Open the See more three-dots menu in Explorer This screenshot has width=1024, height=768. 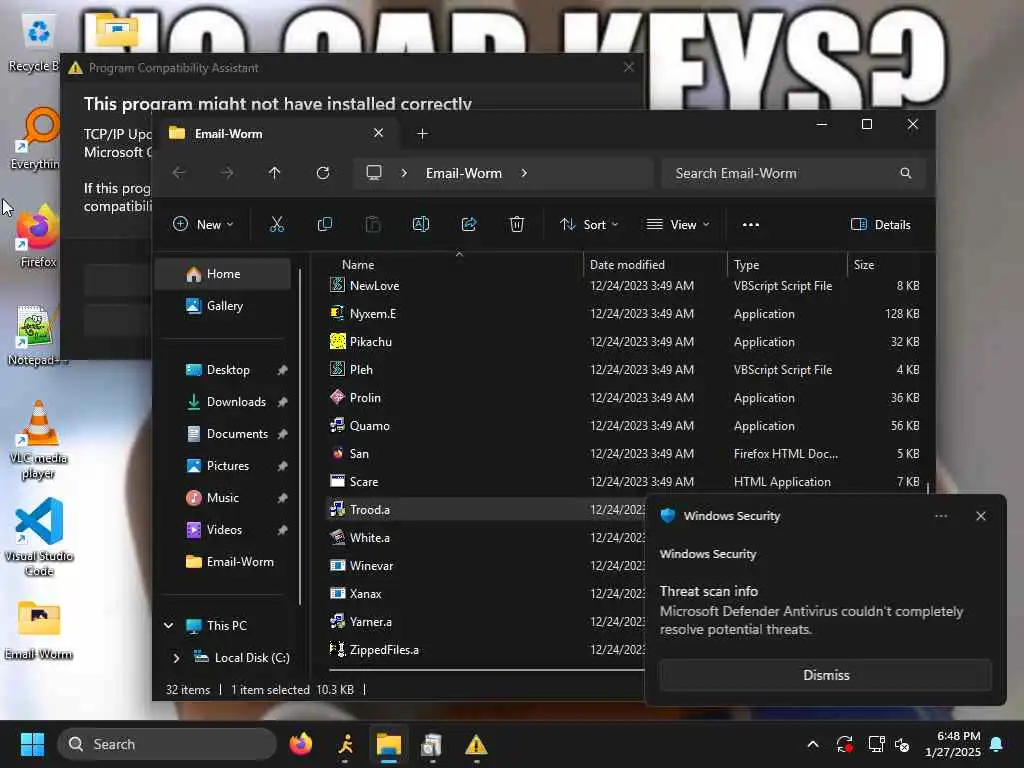[751, 225]
